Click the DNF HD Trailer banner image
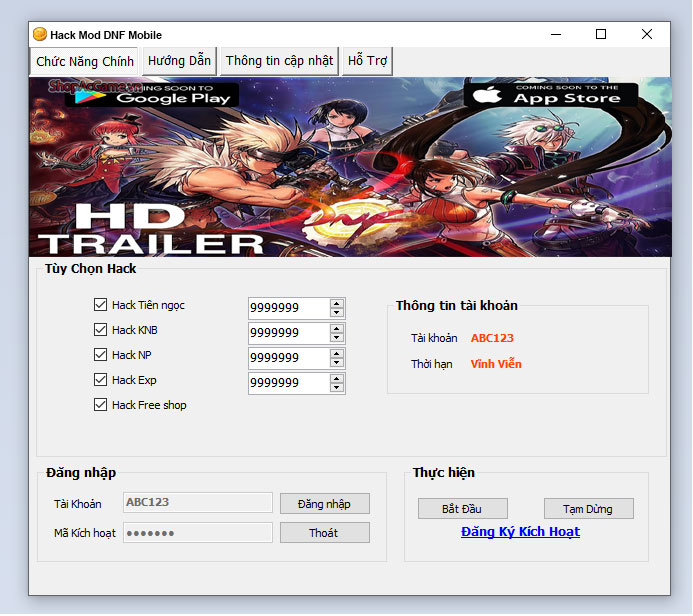The height and width of the screenshot is (616, 693). tap(350, 167)
